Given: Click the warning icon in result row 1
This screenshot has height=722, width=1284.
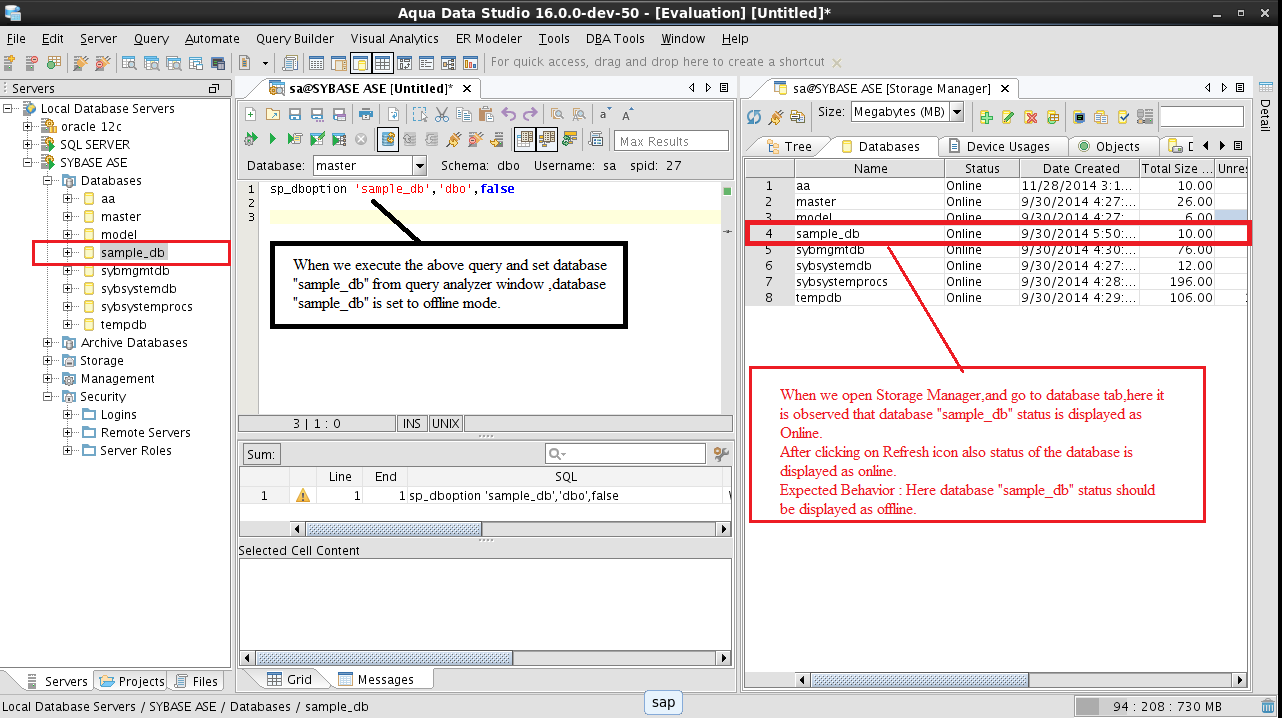Looking at the screenshot, I should (x=303, y=496).
